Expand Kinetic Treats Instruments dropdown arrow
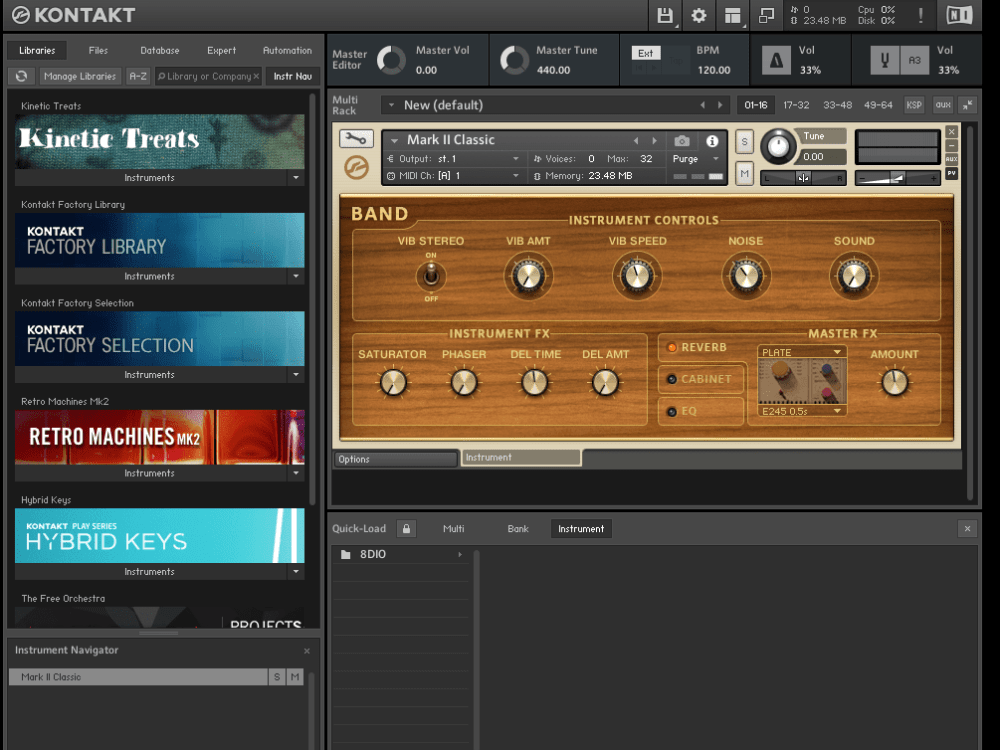The width and height of the screenshot is (1000, 750). (x=296, y=177)
